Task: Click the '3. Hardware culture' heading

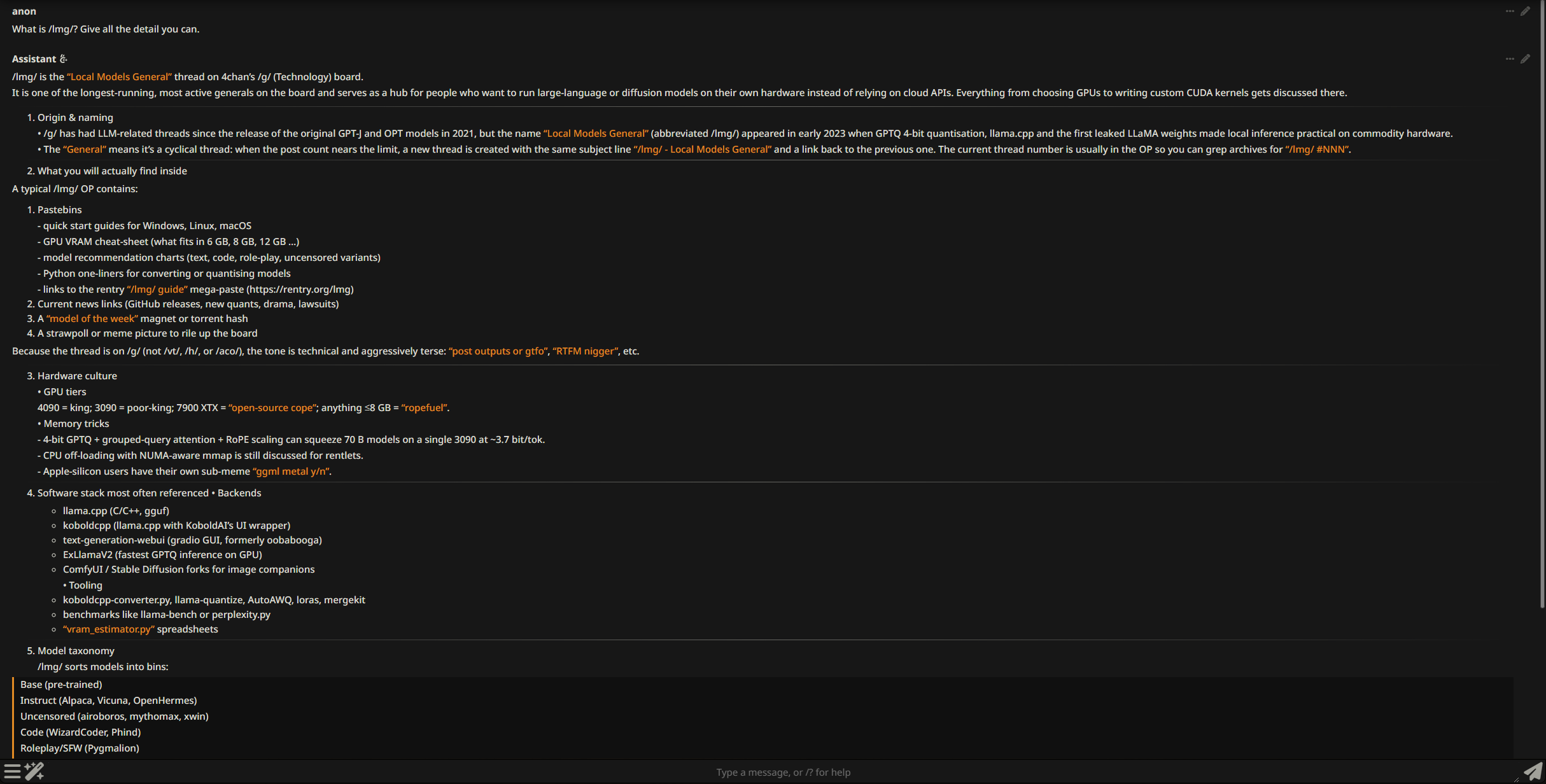Action: click(x=72, y=376)
